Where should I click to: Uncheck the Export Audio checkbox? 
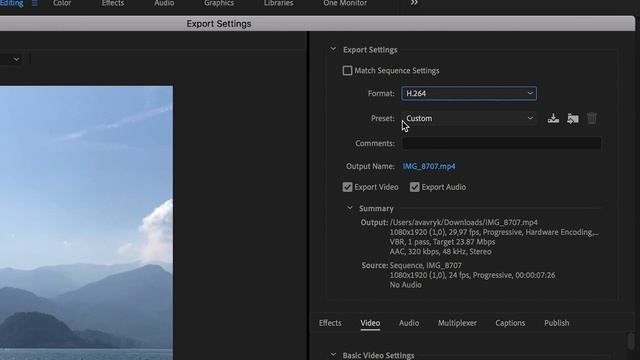[x=414, y=187]
